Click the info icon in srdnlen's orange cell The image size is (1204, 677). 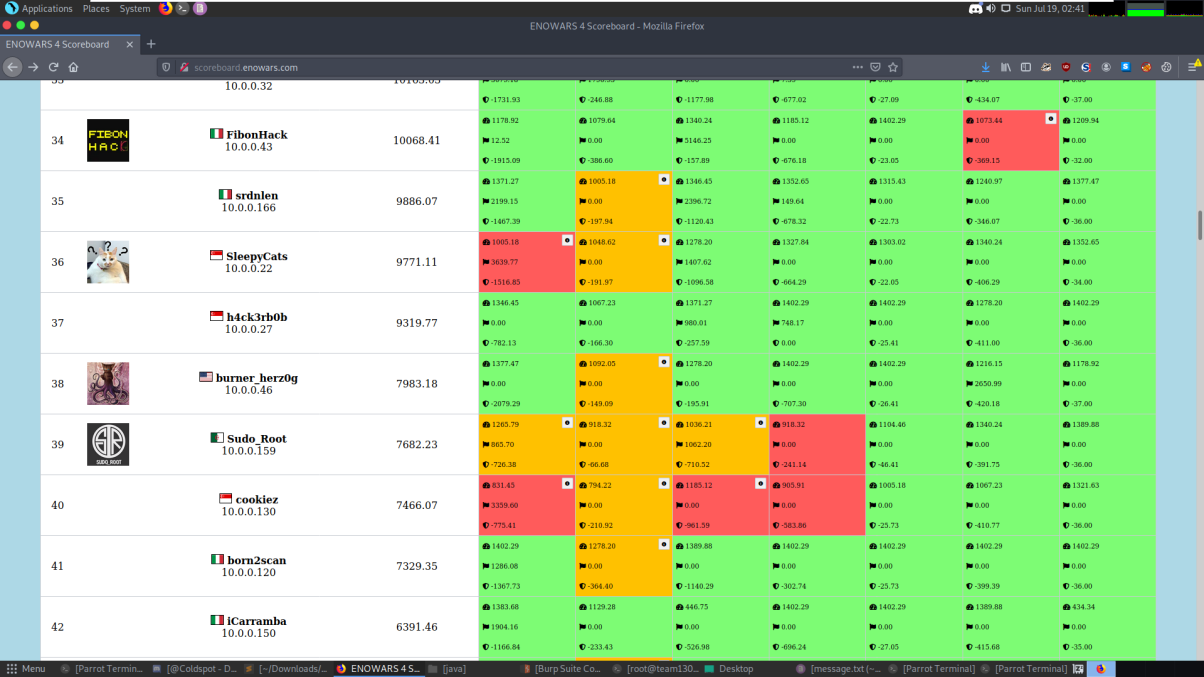tap(663, 180)
